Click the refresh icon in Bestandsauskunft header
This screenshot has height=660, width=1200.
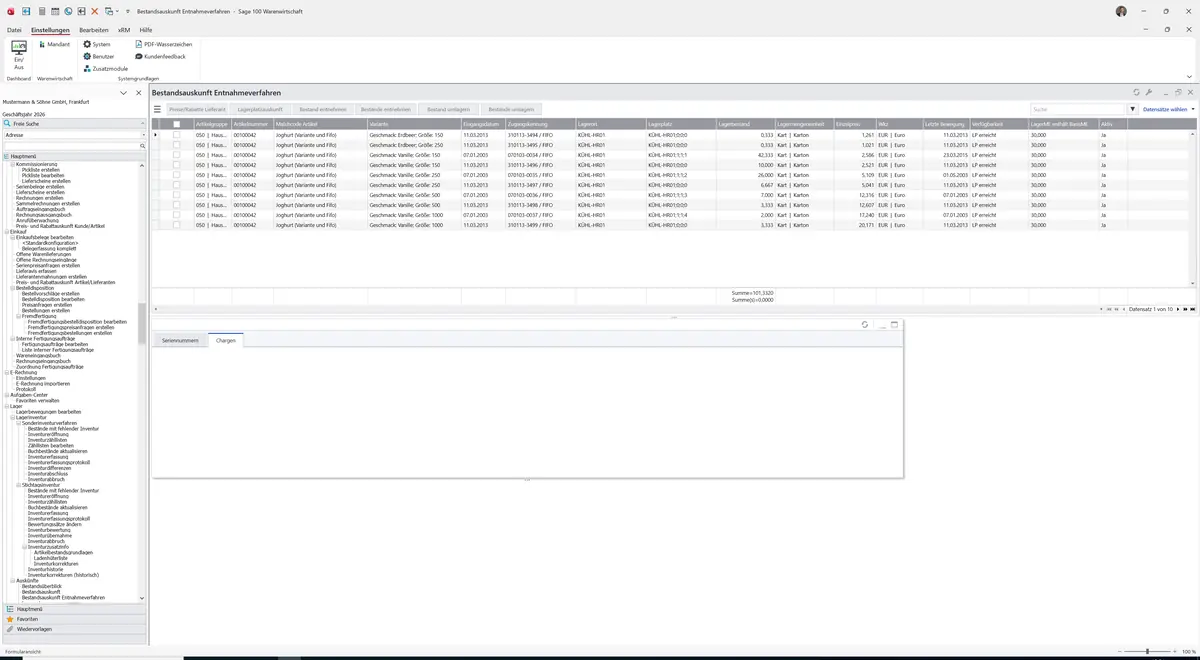[x=1136, y=92]
